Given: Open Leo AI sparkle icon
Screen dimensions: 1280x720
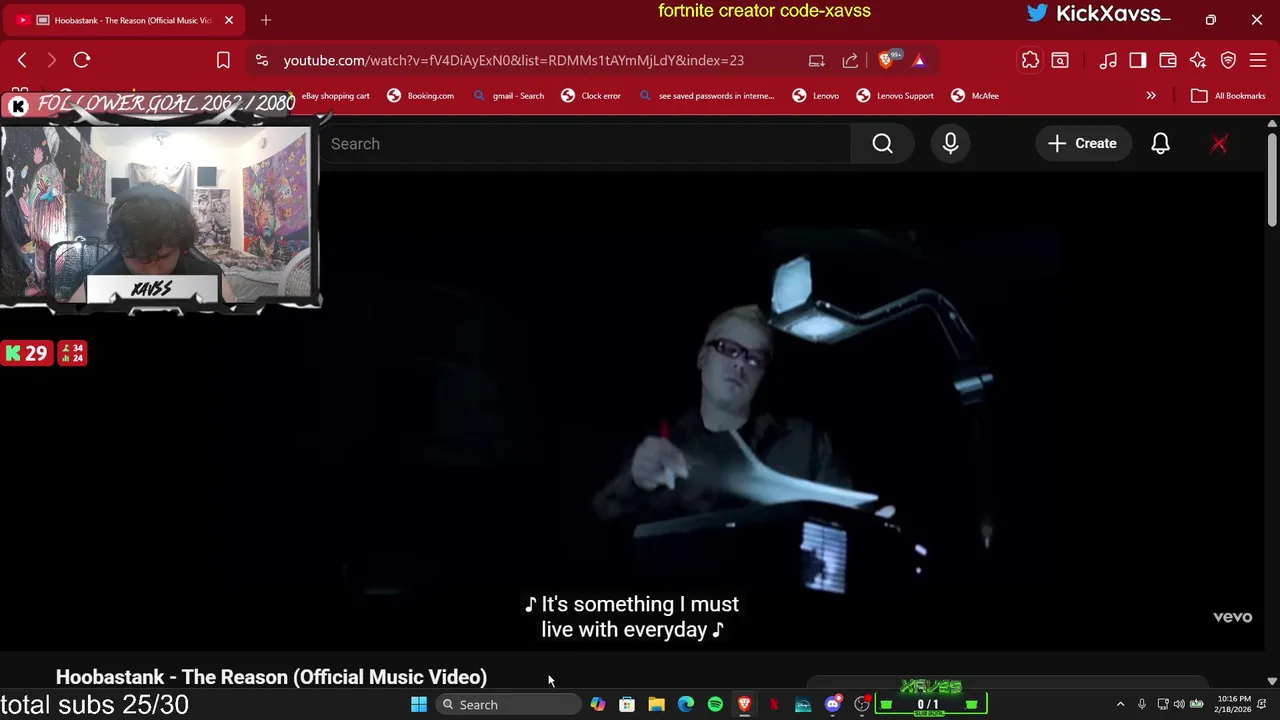Looking at the screenshot, I should [x=1198, y=60].
